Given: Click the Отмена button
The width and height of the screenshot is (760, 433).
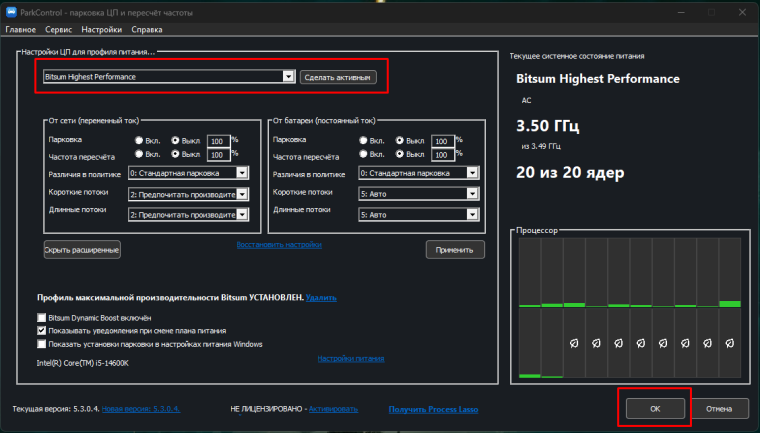Looking at the screenshot, I should tap(719, 409).
